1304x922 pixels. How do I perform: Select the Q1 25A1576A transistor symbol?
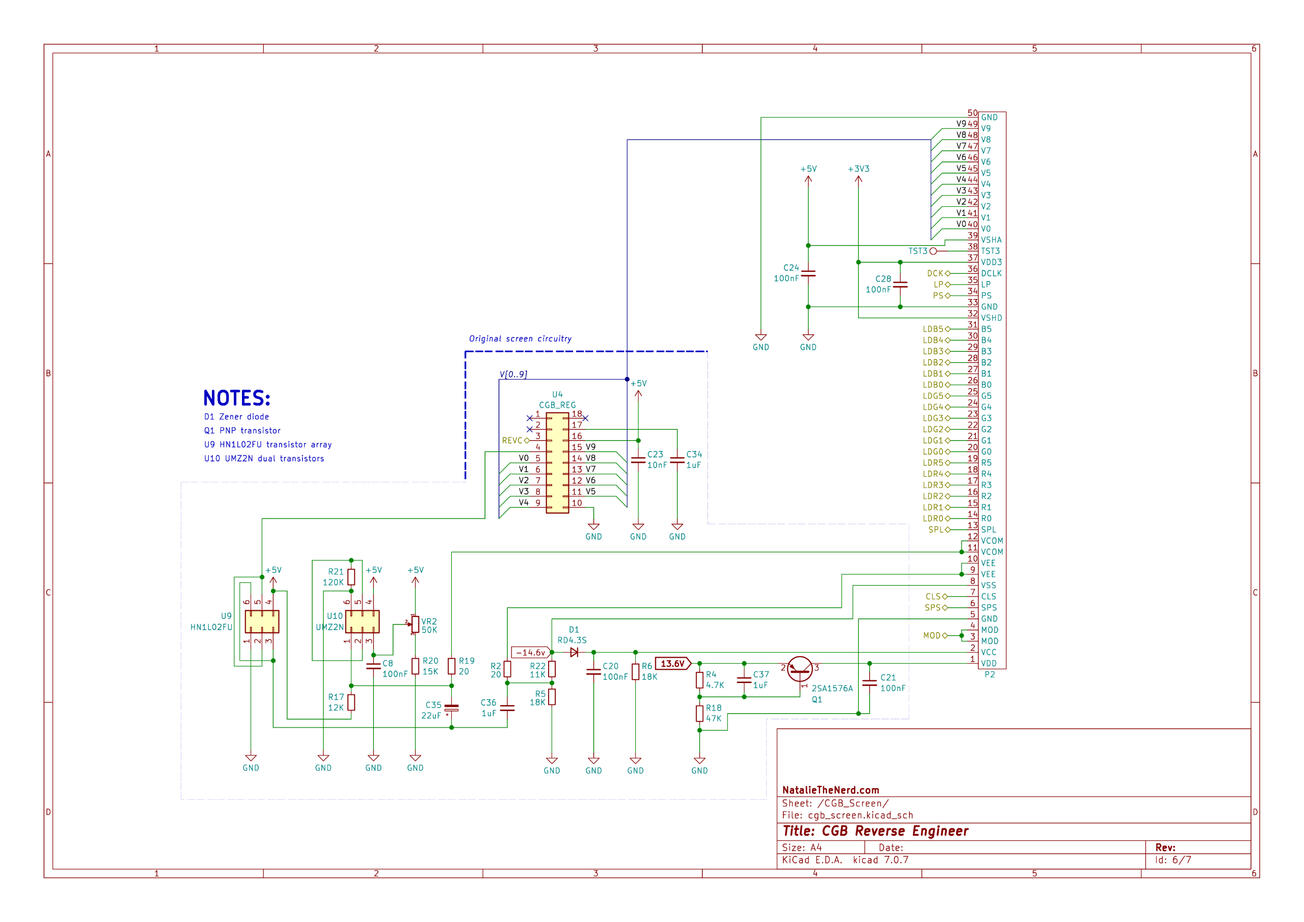(799, 670)
